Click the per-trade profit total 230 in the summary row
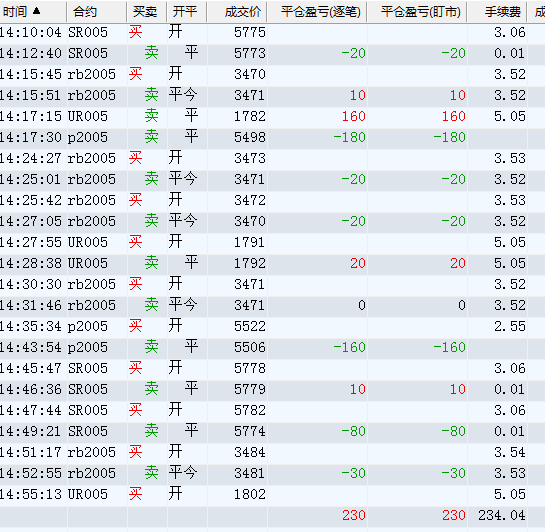The image size is (545, 532). click(x=353, y=515)
